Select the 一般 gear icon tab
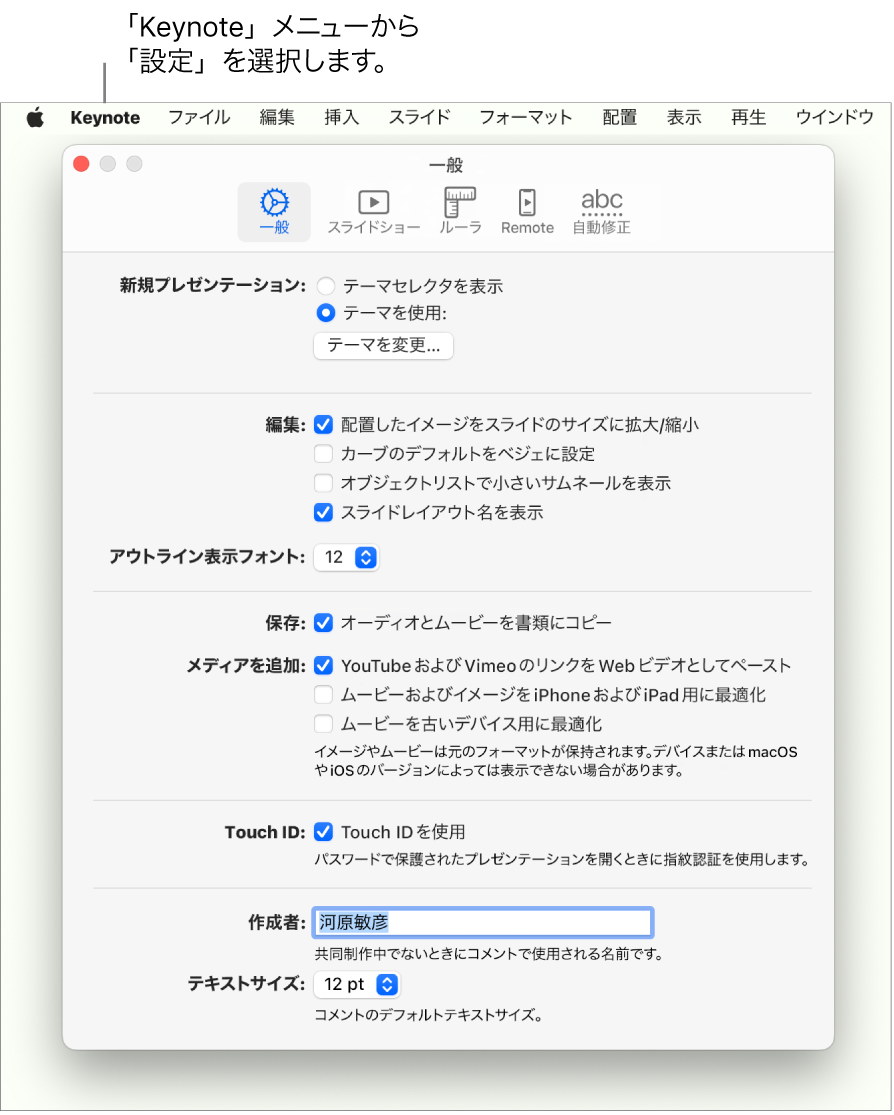Screen dimensions: 894x1115 pos(274,212)
